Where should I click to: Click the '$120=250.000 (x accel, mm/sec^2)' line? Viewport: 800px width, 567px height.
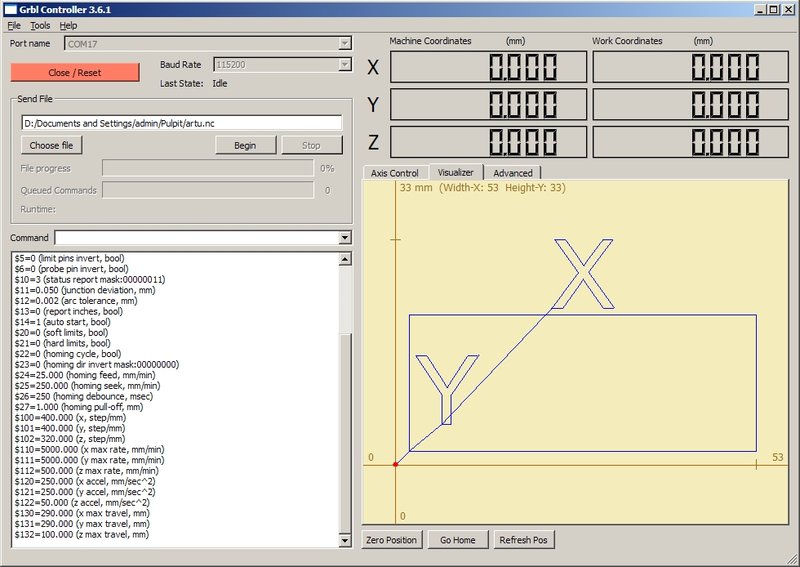coord(85,482)
